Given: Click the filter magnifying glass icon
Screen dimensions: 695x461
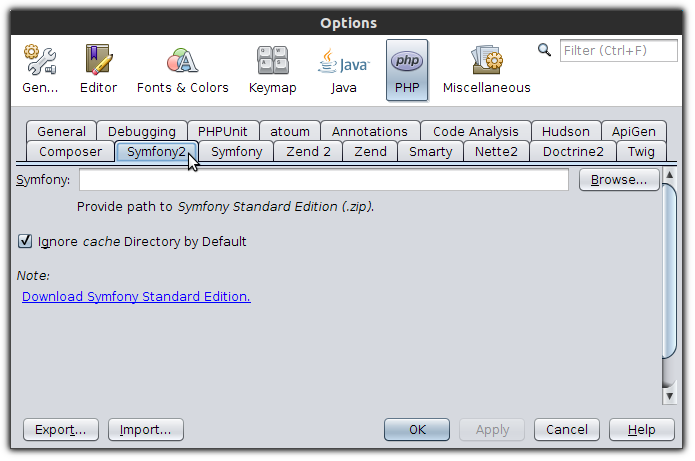Looking at the screenshot, I should (x=544, y=50).
